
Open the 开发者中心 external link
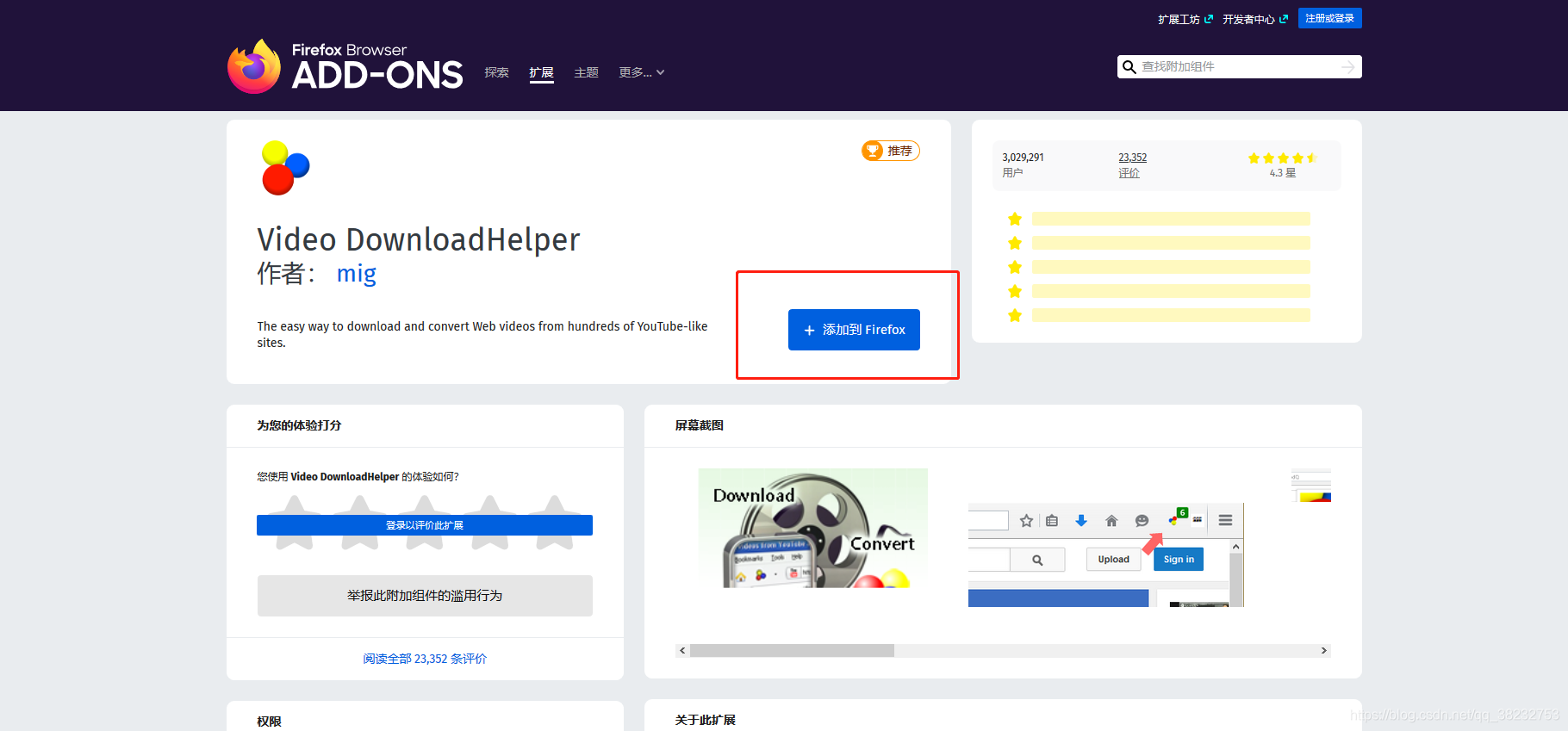(x=1255, y=19)
